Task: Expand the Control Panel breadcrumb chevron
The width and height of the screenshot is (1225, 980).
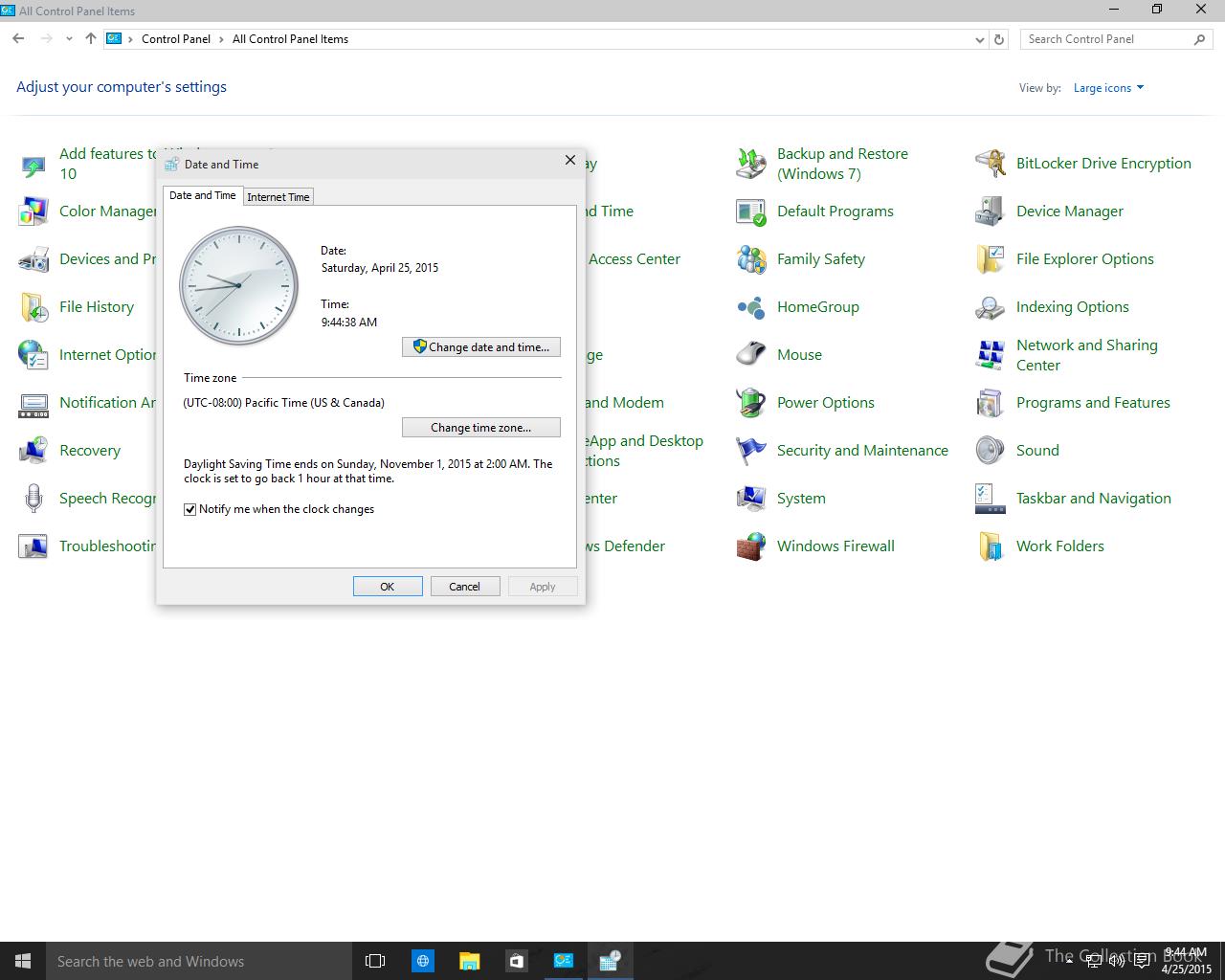Action: [x=222, y=39]
